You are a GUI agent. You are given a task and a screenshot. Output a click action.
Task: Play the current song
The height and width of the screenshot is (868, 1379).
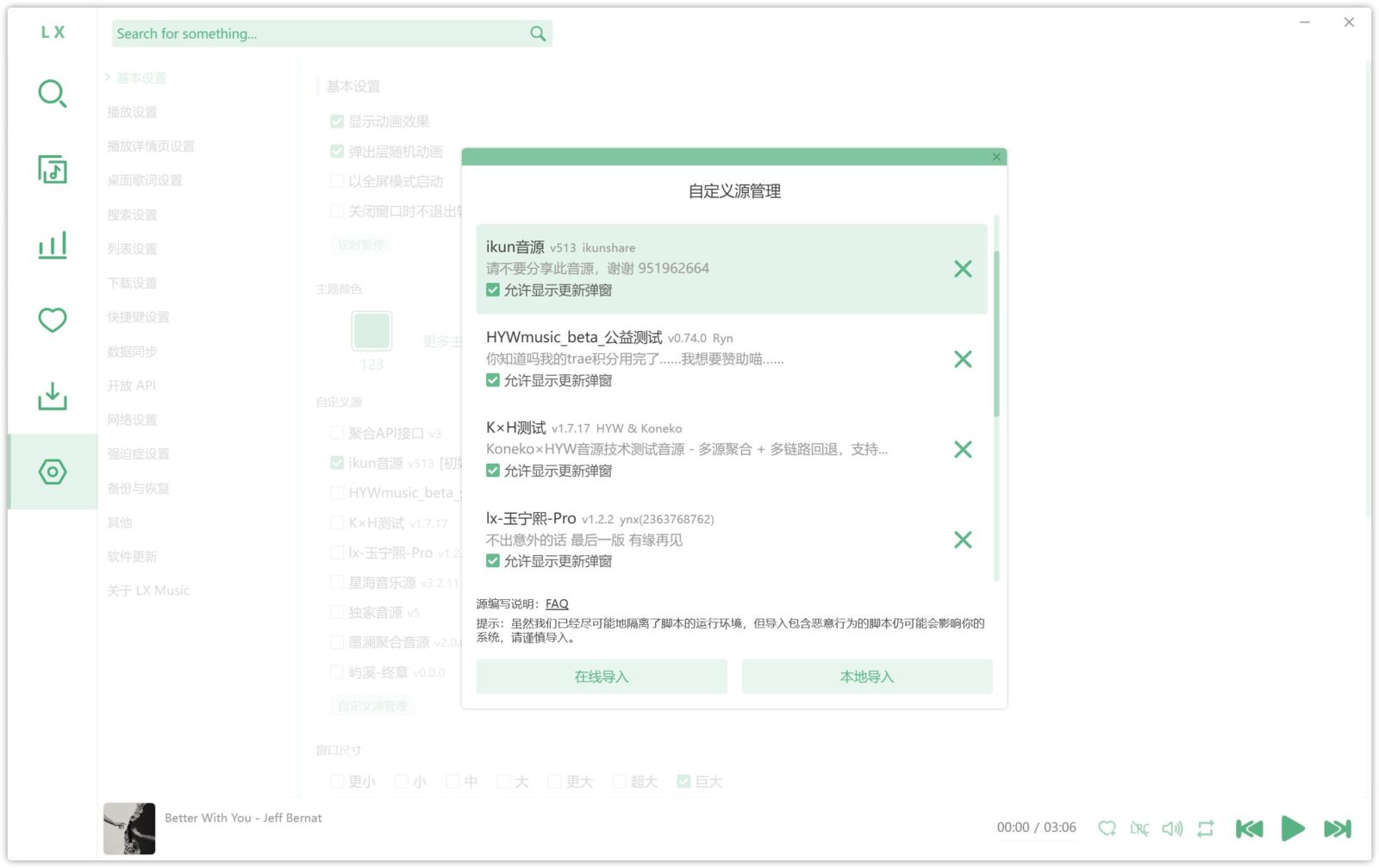click(1293, 828)
